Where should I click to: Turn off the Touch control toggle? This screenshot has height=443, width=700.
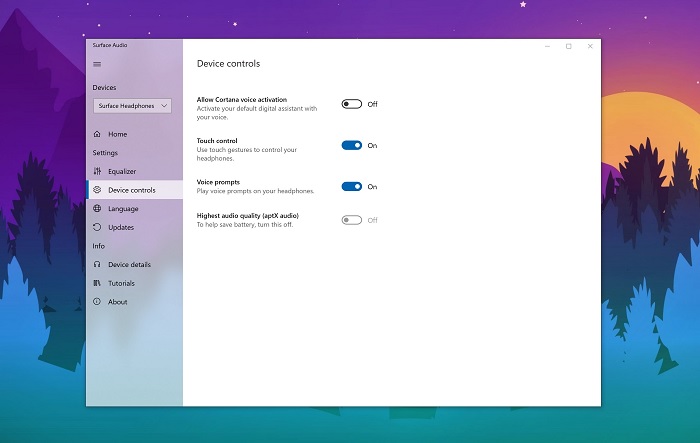tap(351, 145)
